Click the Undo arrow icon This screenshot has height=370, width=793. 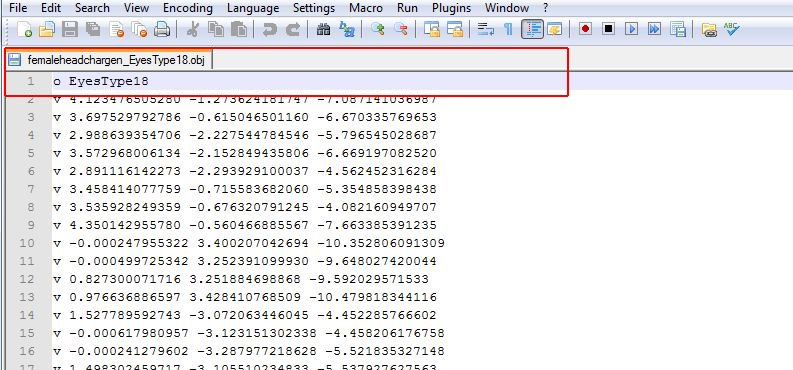270,29
